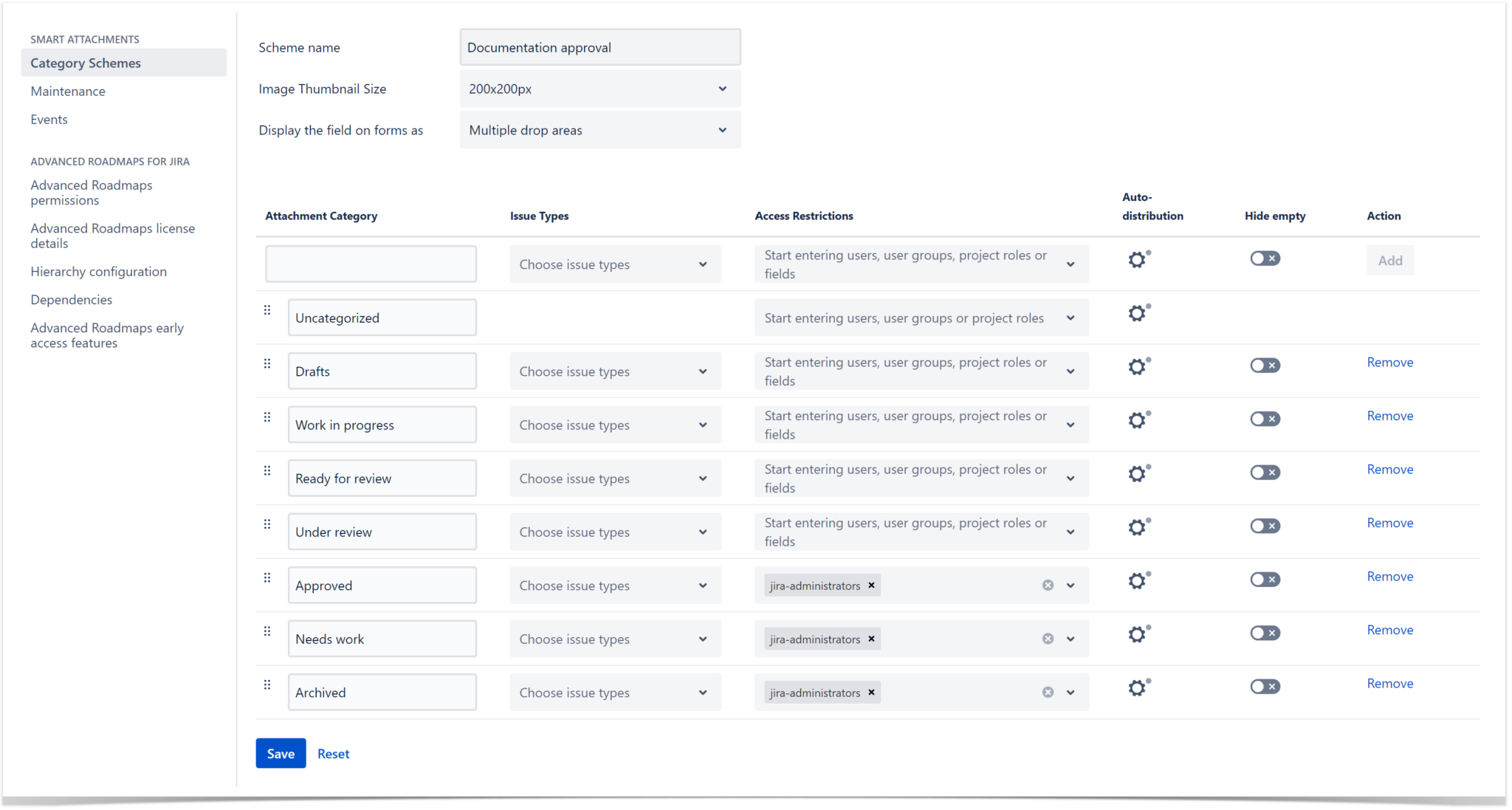Viewport: 1512px width, 810px height.
Task: Toggle Hide empty for Ready for review
Action: [x=1265, y=473]
